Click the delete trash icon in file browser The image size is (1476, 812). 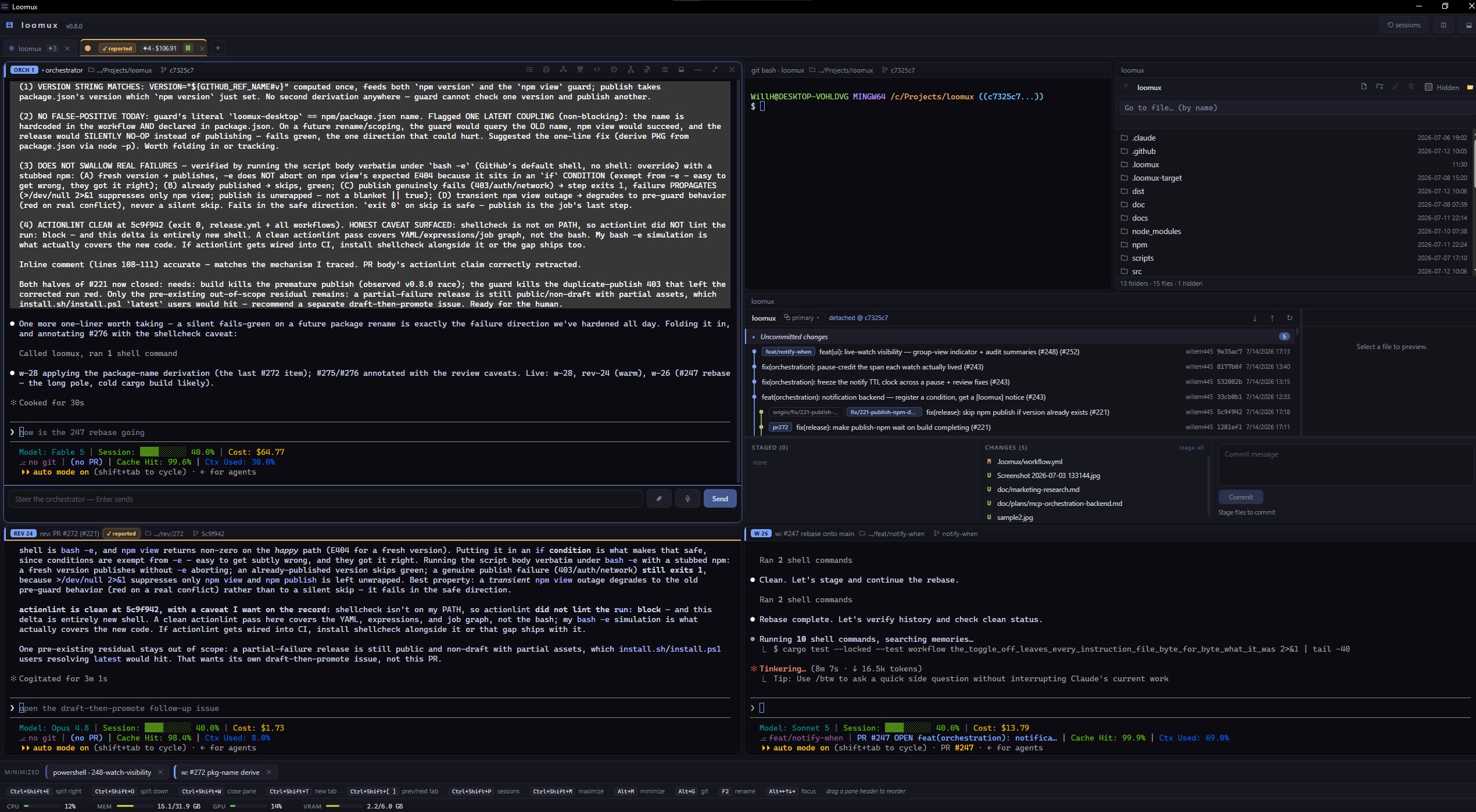(x=1411, y=87)
